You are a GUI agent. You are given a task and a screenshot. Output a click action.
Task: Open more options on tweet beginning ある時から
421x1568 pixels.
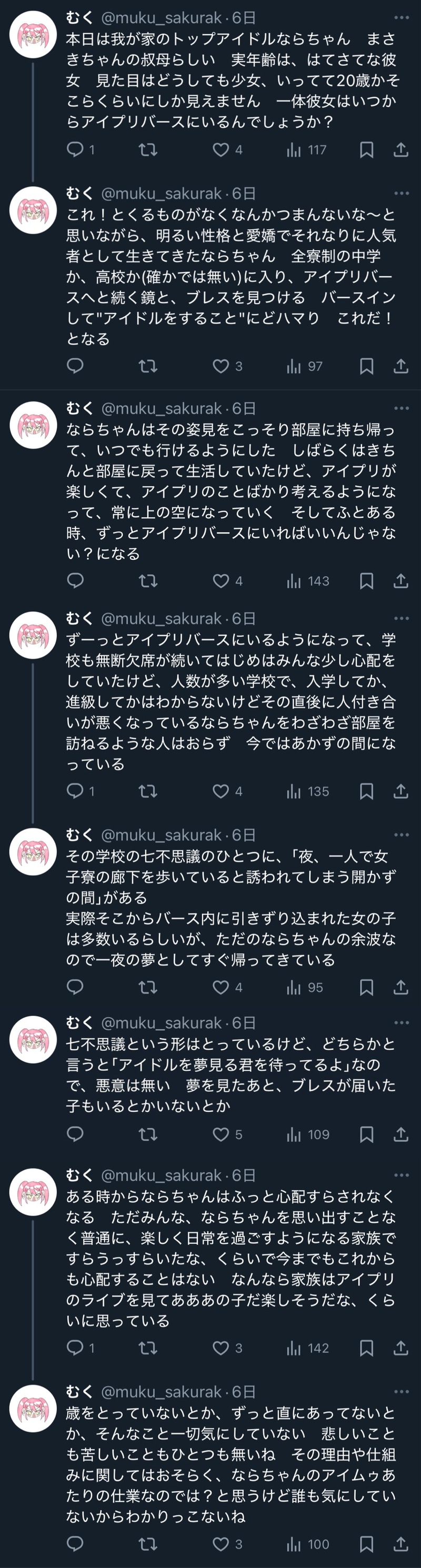tap(402, 1175)
